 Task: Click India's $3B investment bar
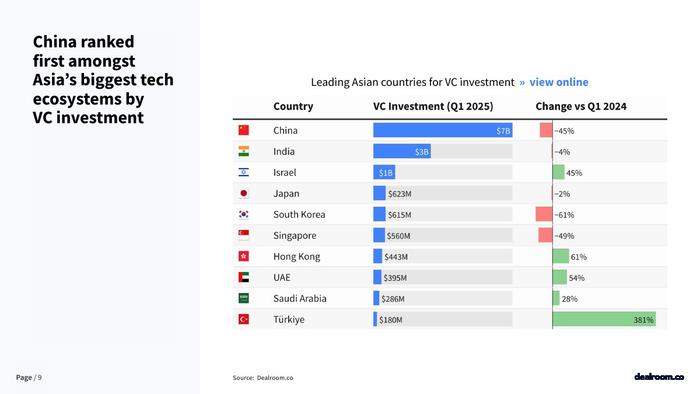pyautogui.click(x=402, y=151)
